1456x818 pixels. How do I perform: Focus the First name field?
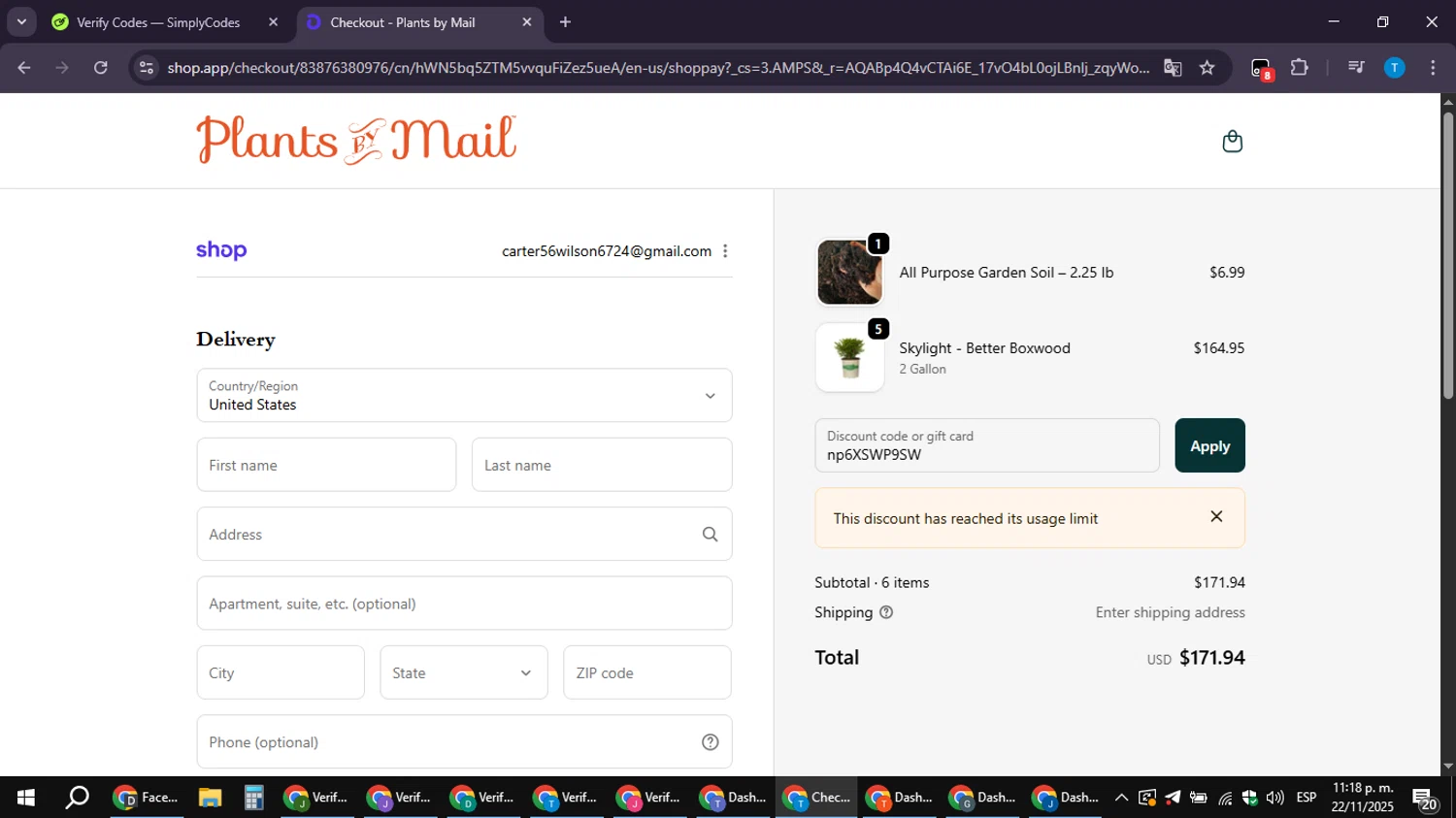click(x=326, y=465)
